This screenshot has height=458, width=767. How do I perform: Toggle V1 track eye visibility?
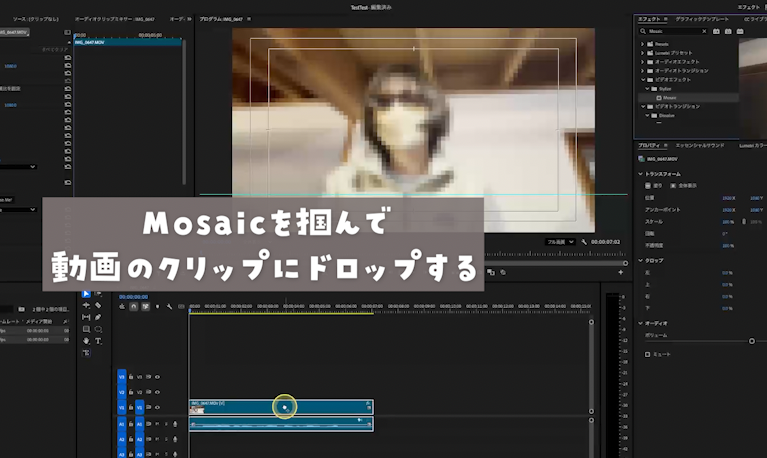pyautogui.click(x=158, y=407)
